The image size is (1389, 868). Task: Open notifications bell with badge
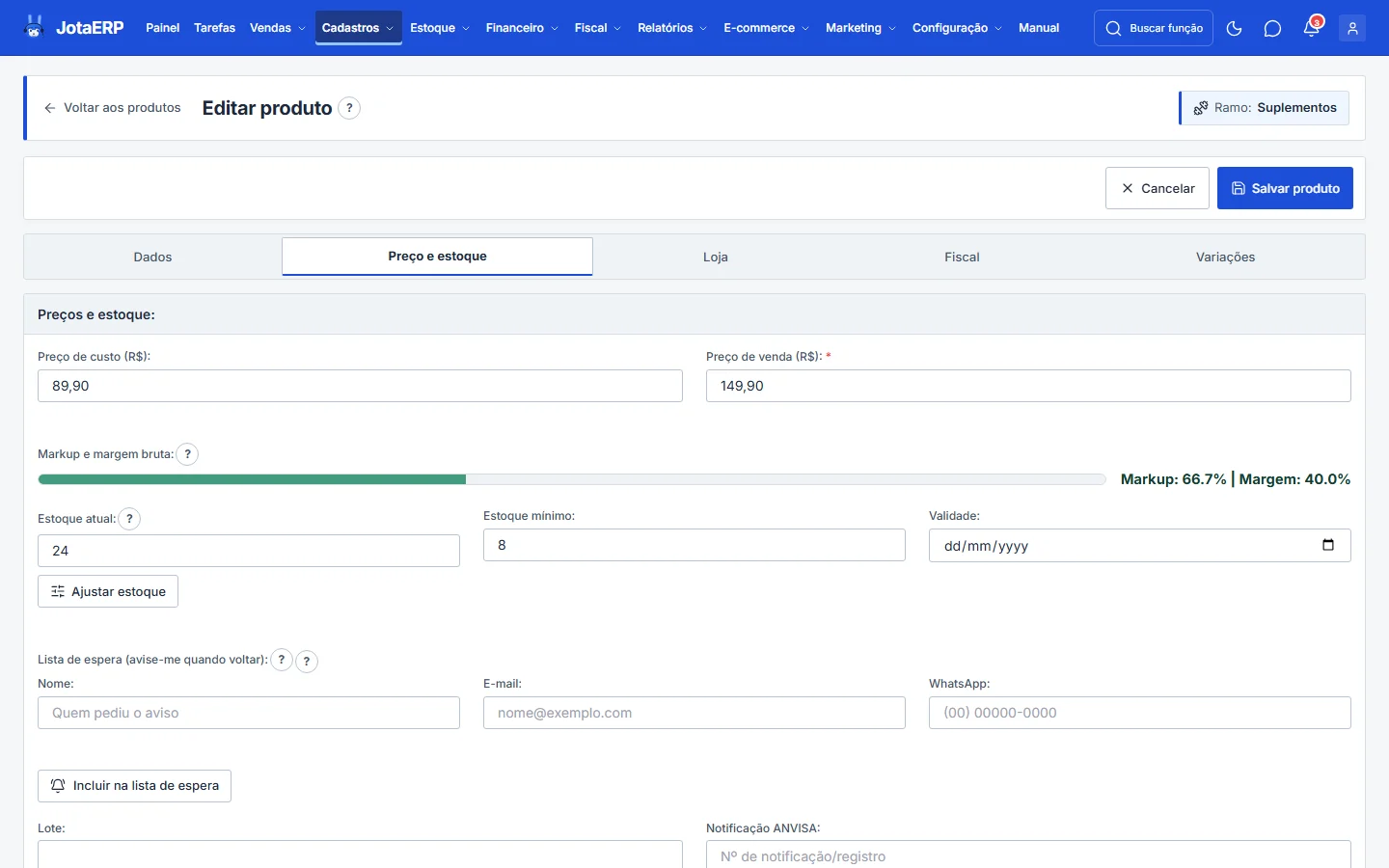click(1312, 28)
